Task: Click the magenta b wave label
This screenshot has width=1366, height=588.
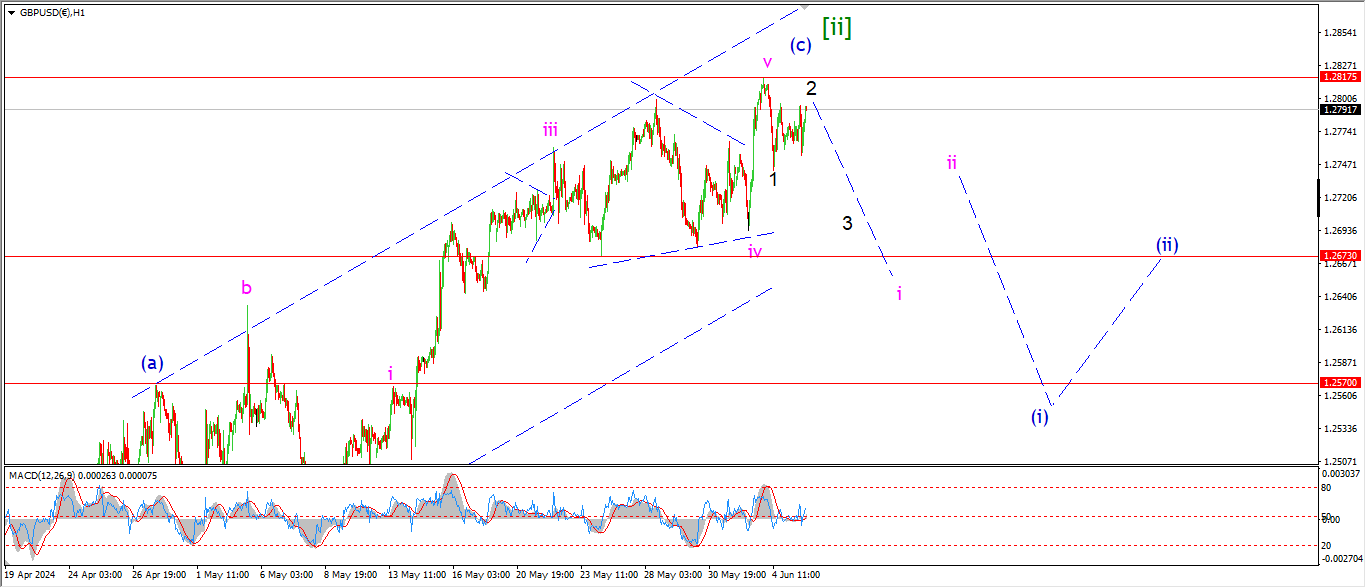Action: coord(246,288)
